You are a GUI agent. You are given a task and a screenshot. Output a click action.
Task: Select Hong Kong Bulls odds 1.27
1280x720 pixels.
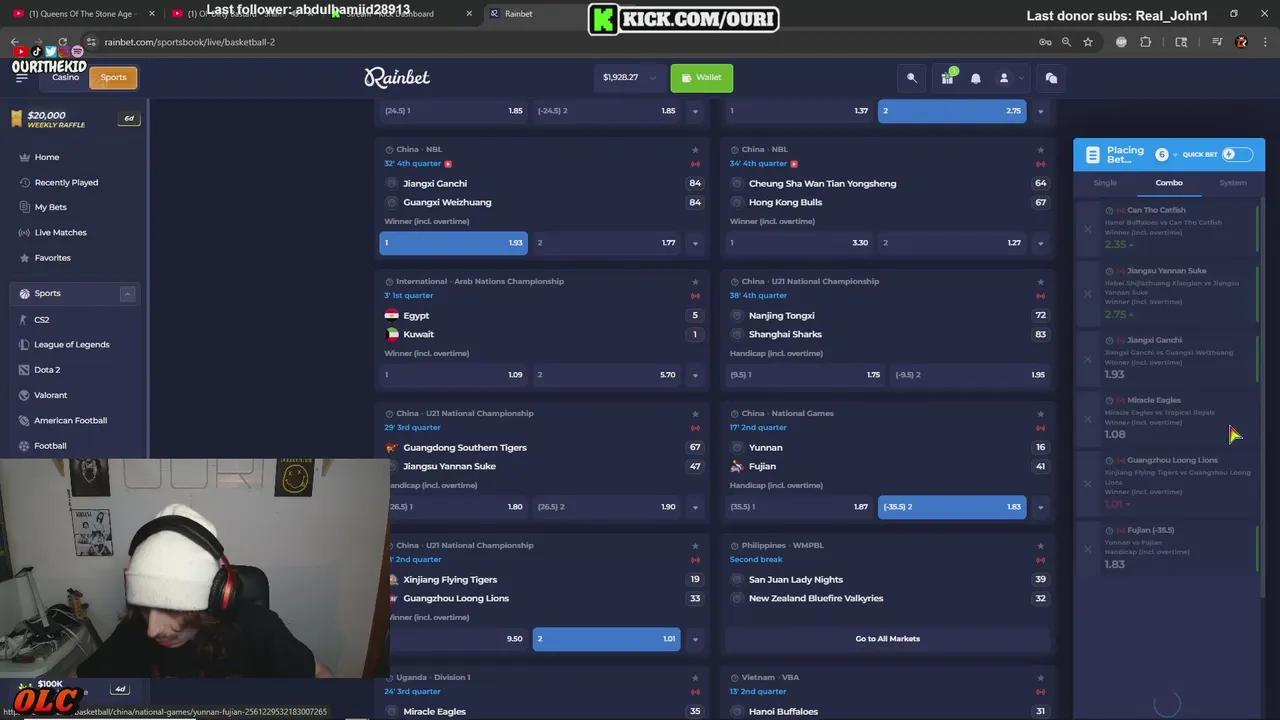[952, 243]
